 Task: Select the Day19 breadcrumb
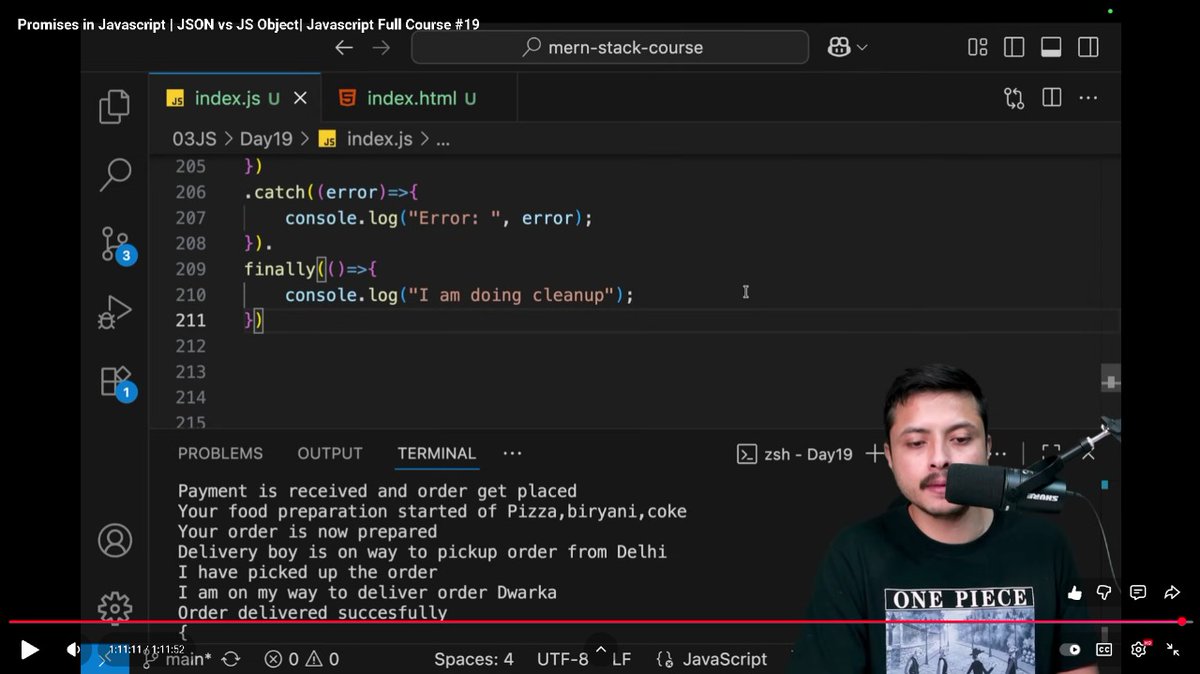[x=266, y=139]
